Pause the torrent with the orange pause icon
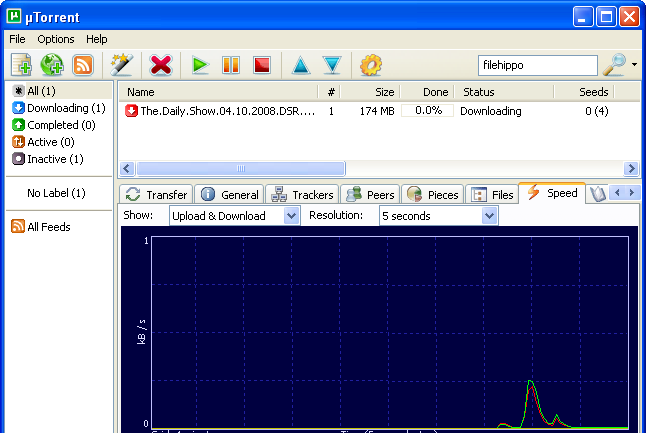The width and height of the screenshot is (646, 433). click(231, 65)
